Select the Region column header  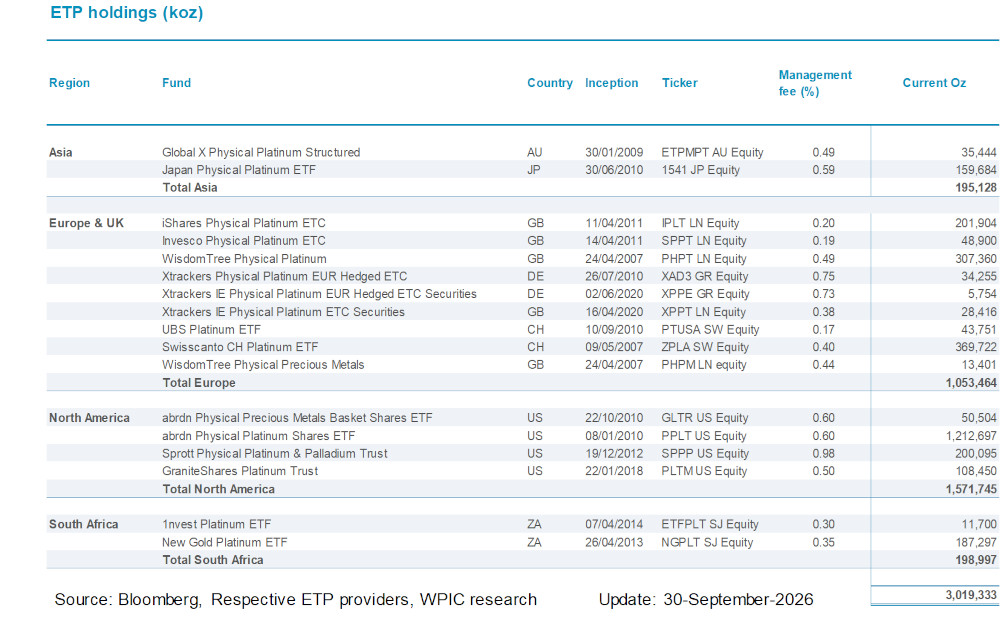tap(70, 83)
